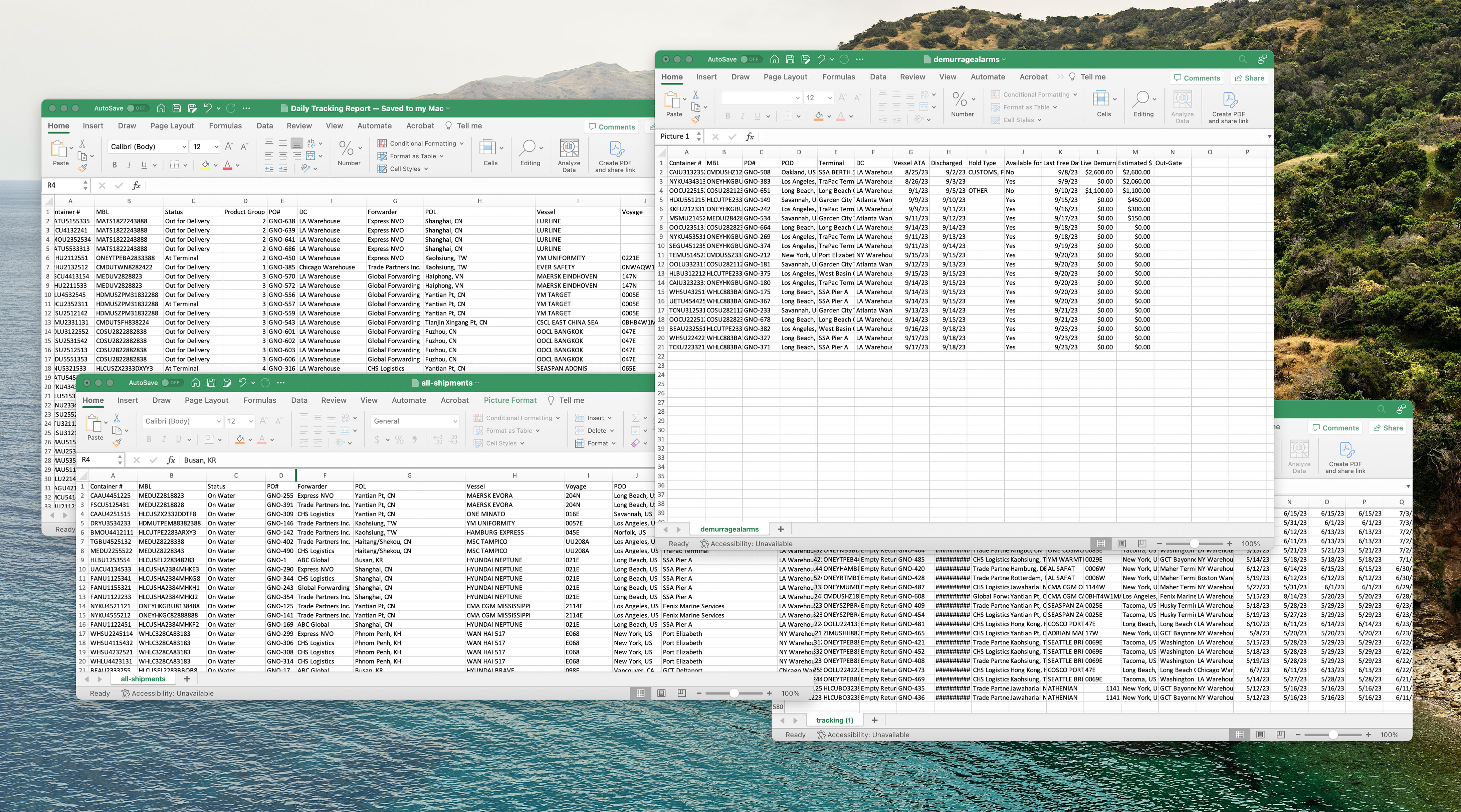This screenshot has width=1461, height=812.
Task: Open Calibri font dropdown in Daily Tracking Report
Action: click(x=184, y=146)
